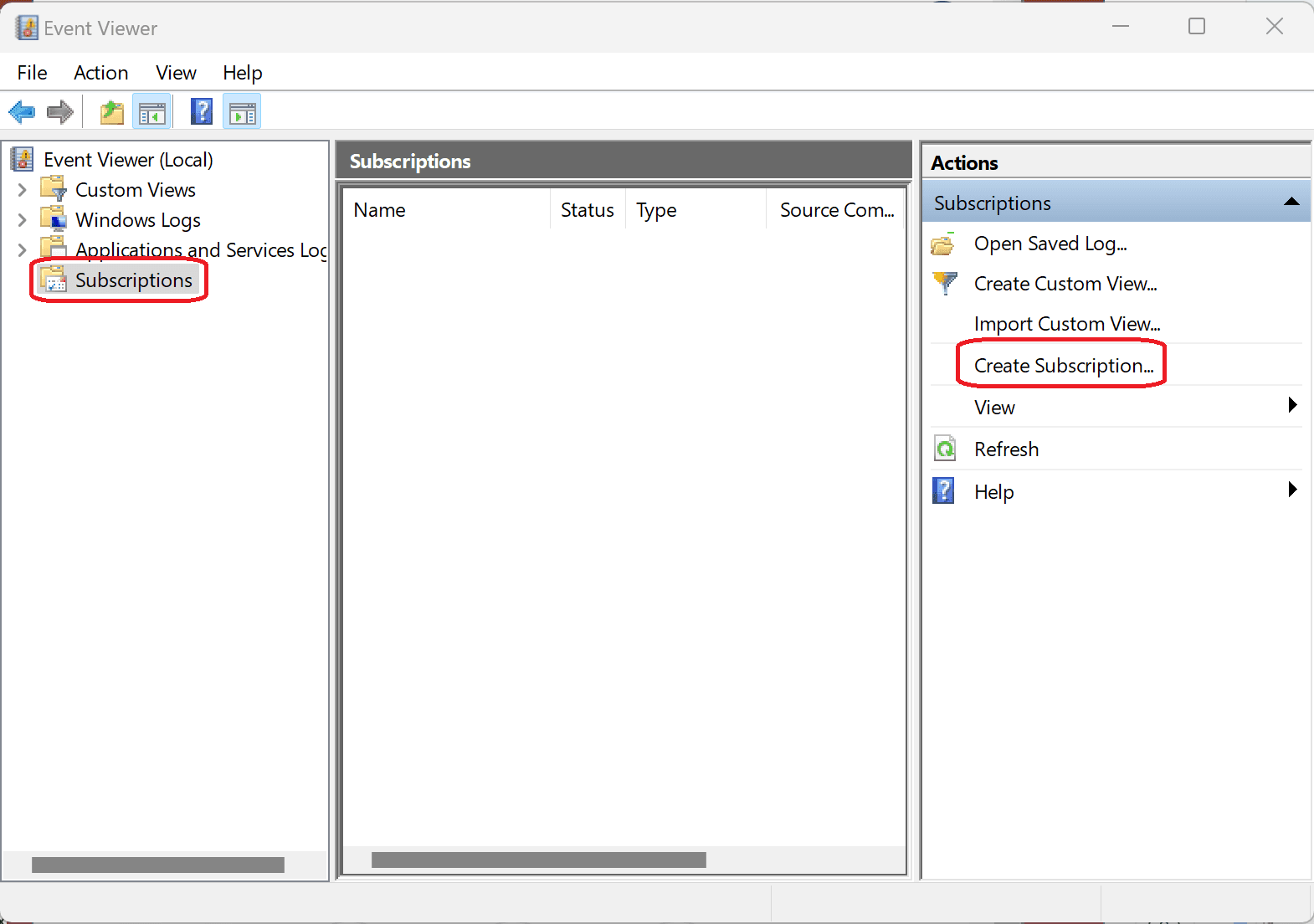Sort by the Type column header
The image size is (1314, 924).
point(695,210)
